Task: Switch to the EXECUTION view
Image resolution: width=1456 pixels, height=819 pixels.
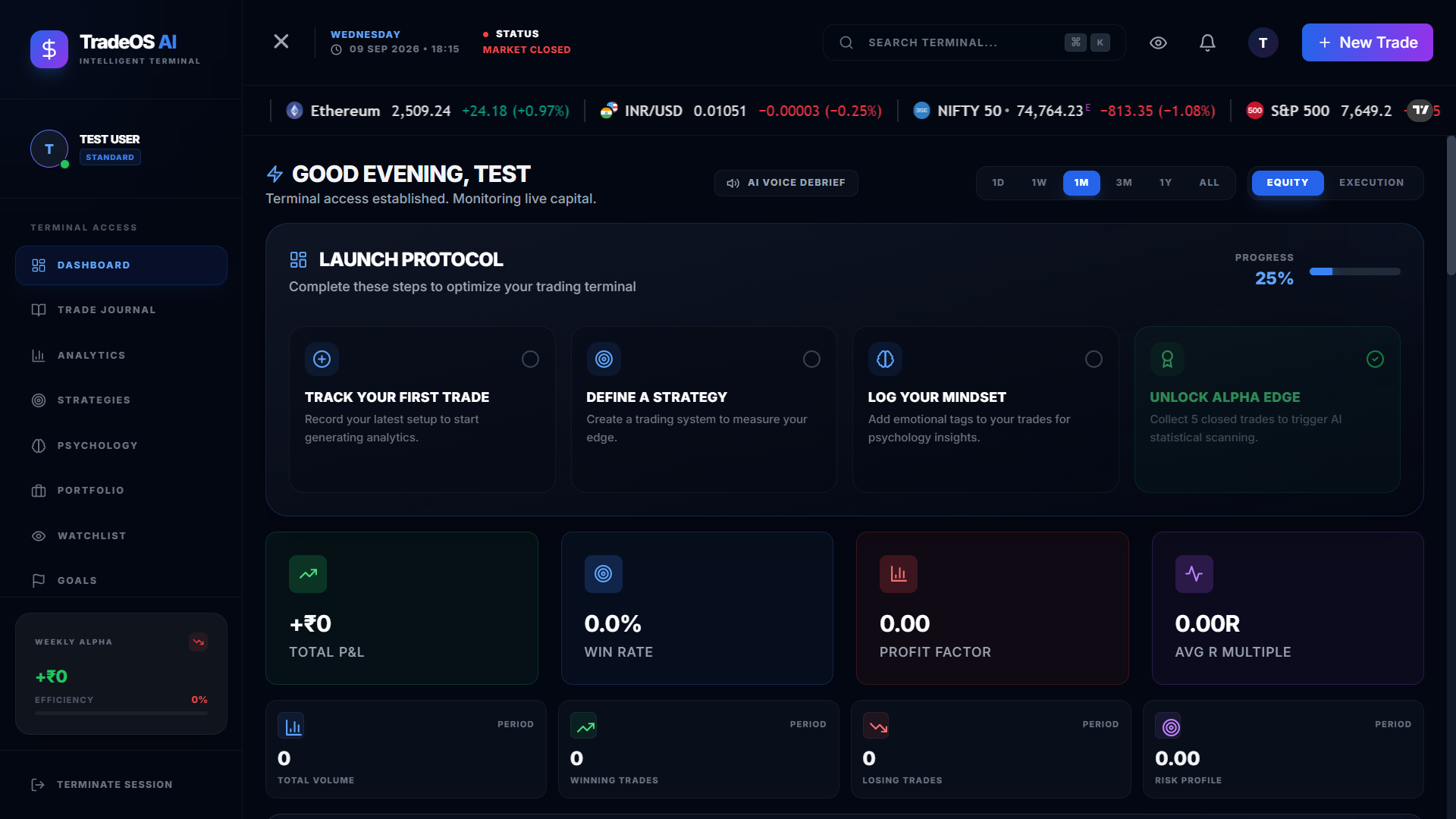Action: point(1371,183)
